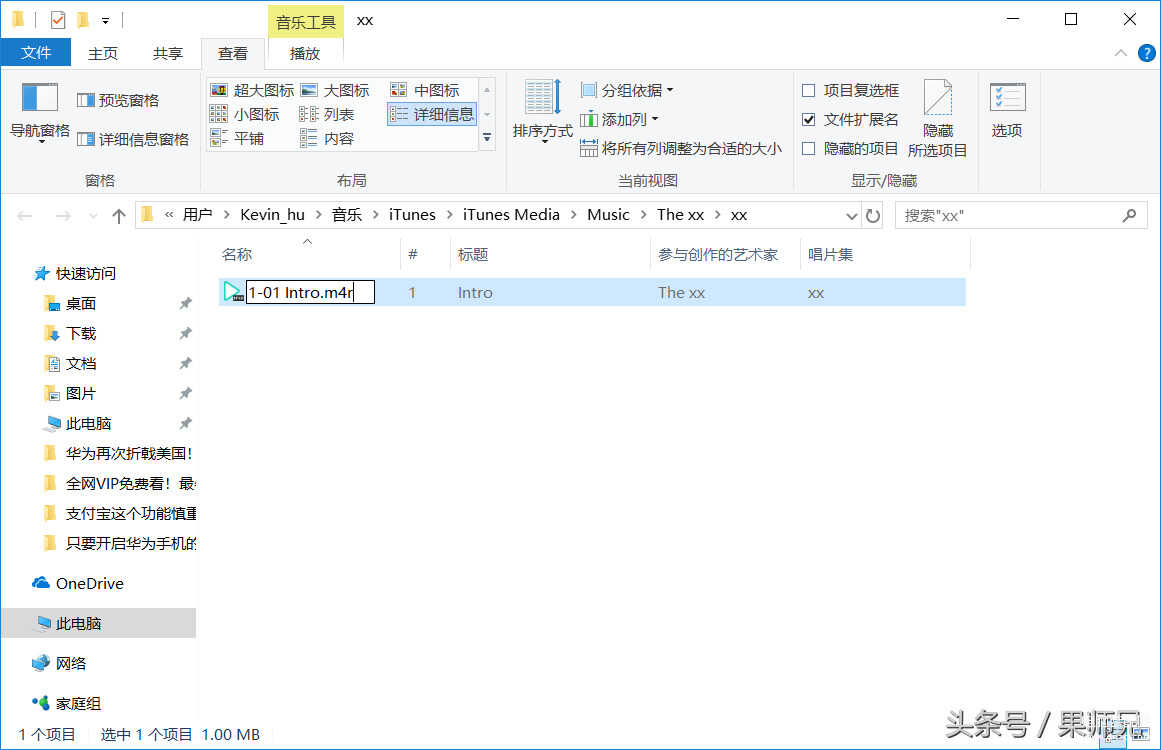Image resolution: width=1161 pixels, height=750 pixels.
Task: Size all columns to fit
Action: [680, 148]
